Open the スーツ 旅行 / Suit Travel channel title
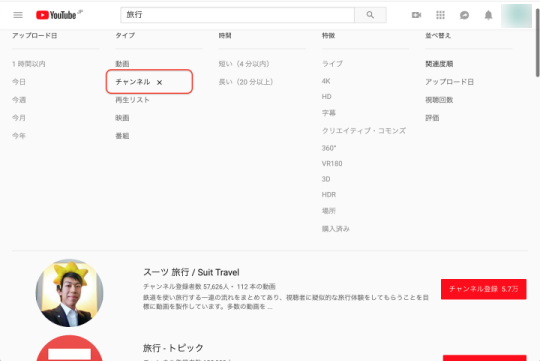Viewport: 540px width, 361px height. (x=191, y=272)
